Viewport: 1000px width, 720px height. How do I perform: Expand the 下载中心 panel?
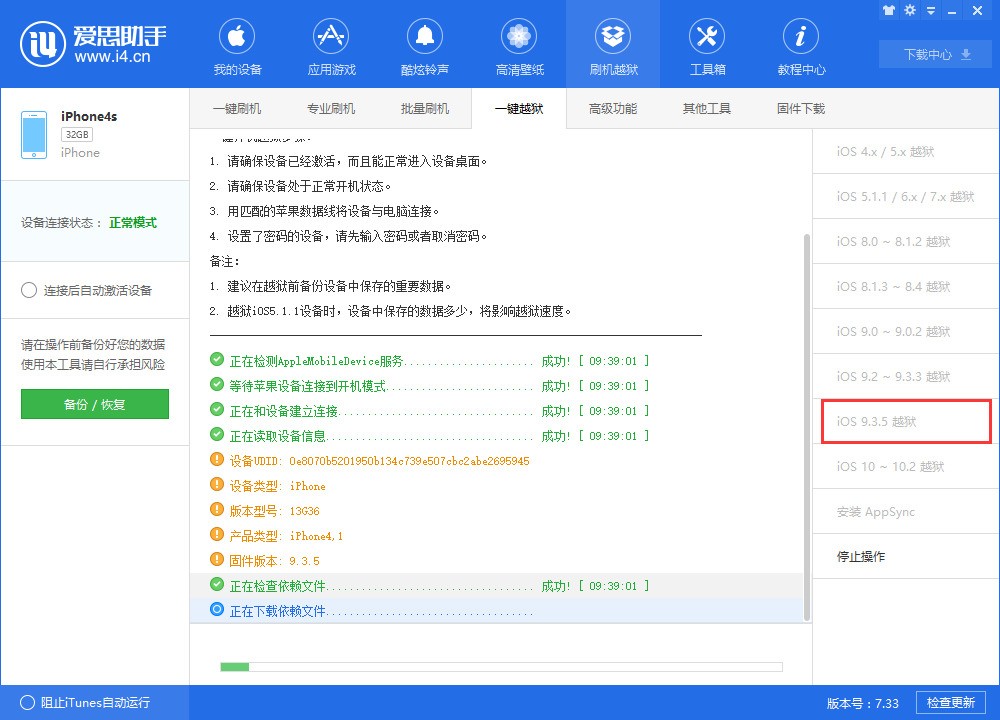point(932,54)
